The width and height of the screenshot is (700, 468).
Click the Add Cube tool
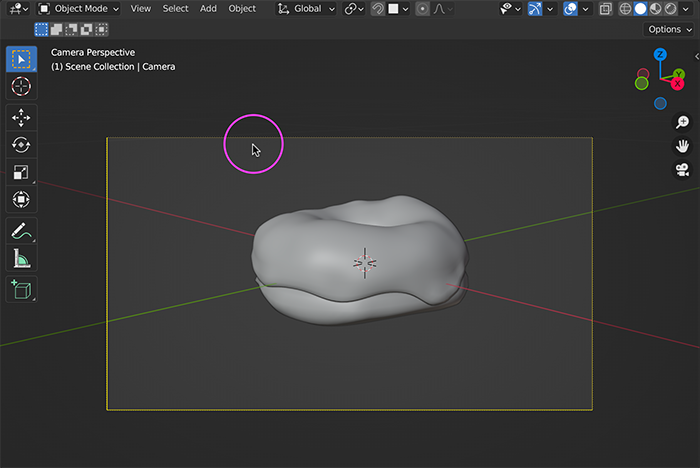(21, 290)
